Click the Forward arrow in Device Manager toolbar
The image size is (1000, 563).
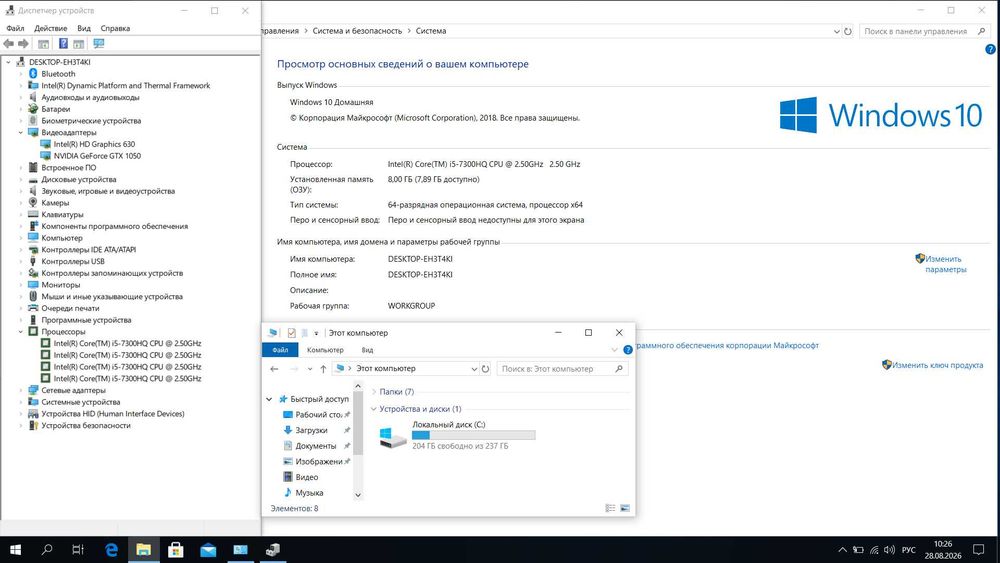[x=23, y=43]
